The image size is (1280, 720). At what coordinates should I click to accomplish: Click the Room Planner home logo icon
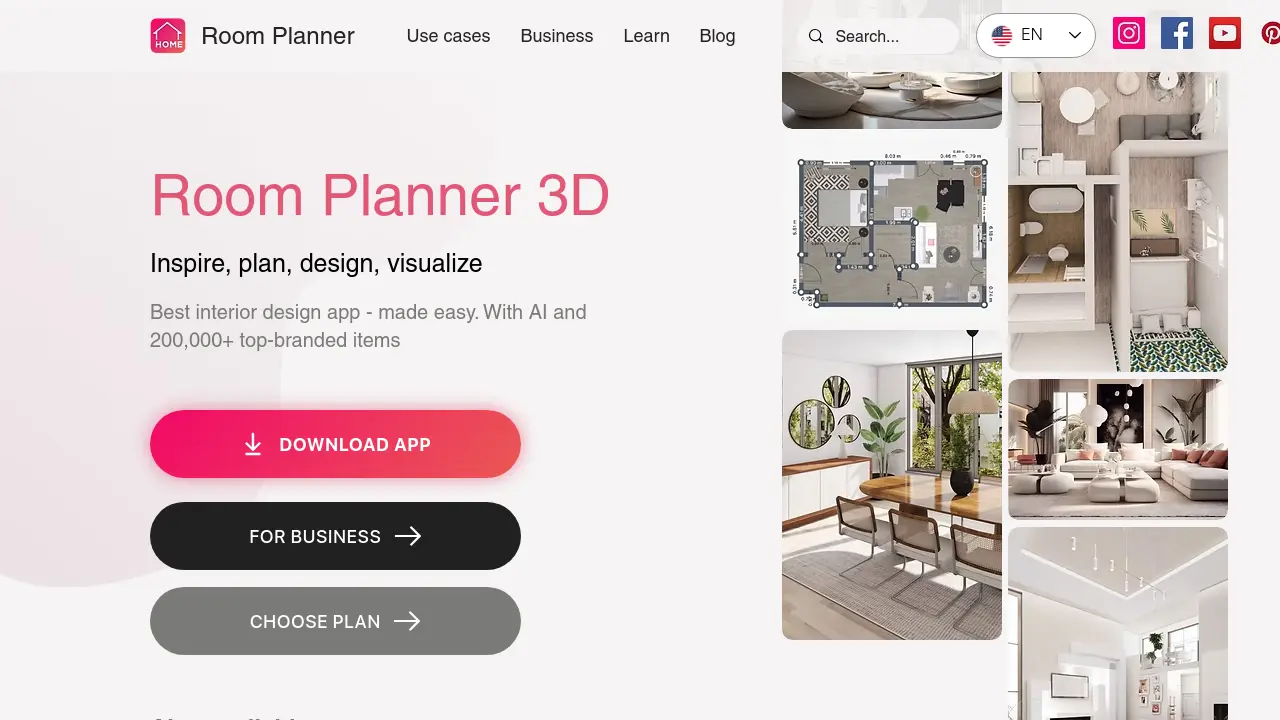(168, 36)
